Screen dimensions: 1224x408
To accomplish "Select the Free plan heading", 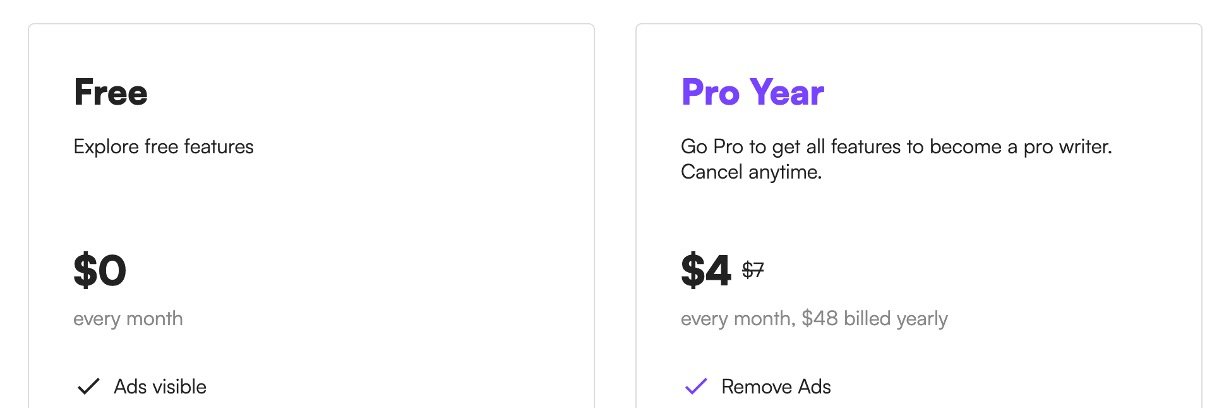I will click(x=111, y=93).
